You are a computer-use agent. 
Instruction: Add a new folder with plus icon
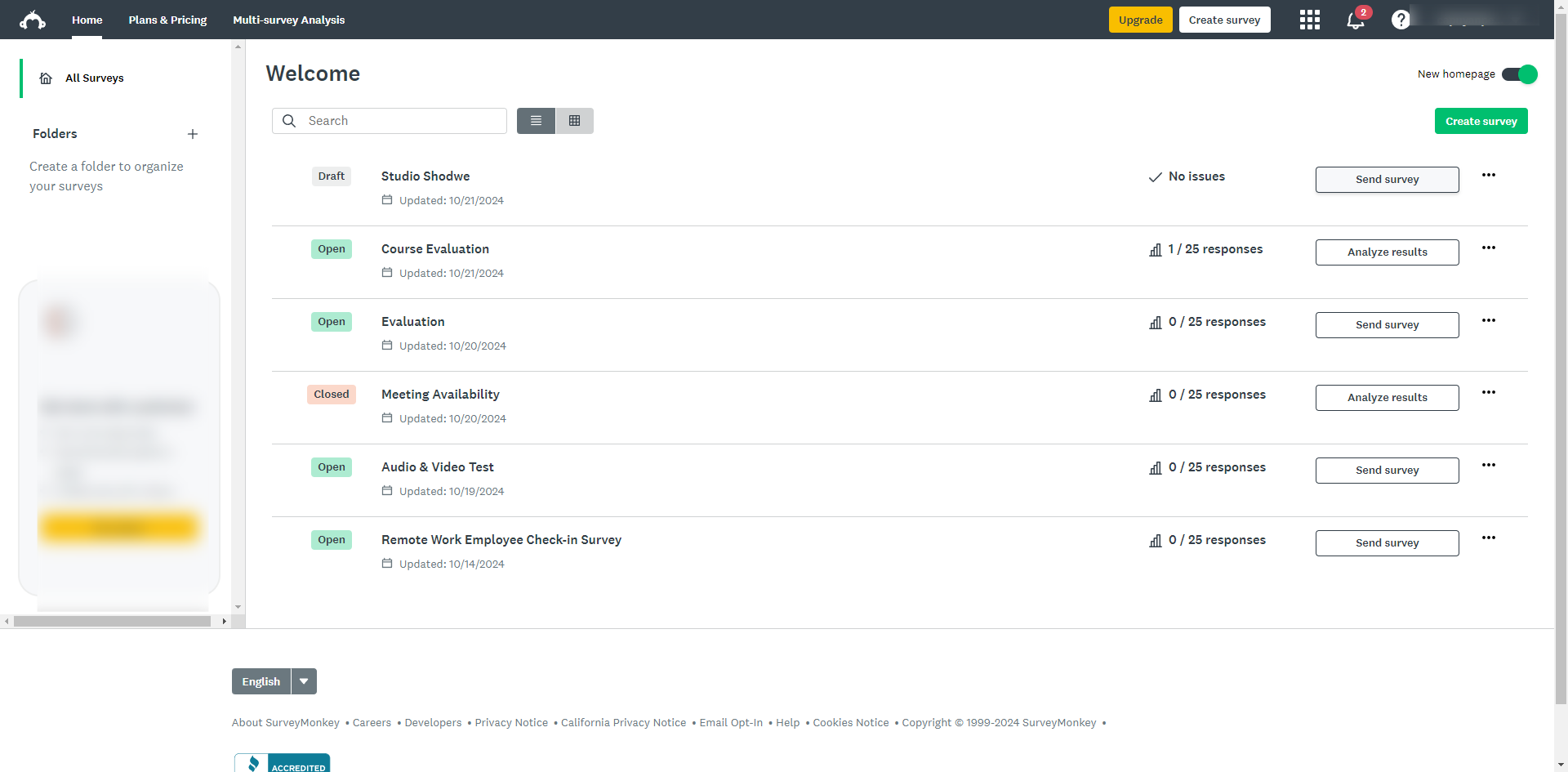pyautogui.click(x=193, y=134)
